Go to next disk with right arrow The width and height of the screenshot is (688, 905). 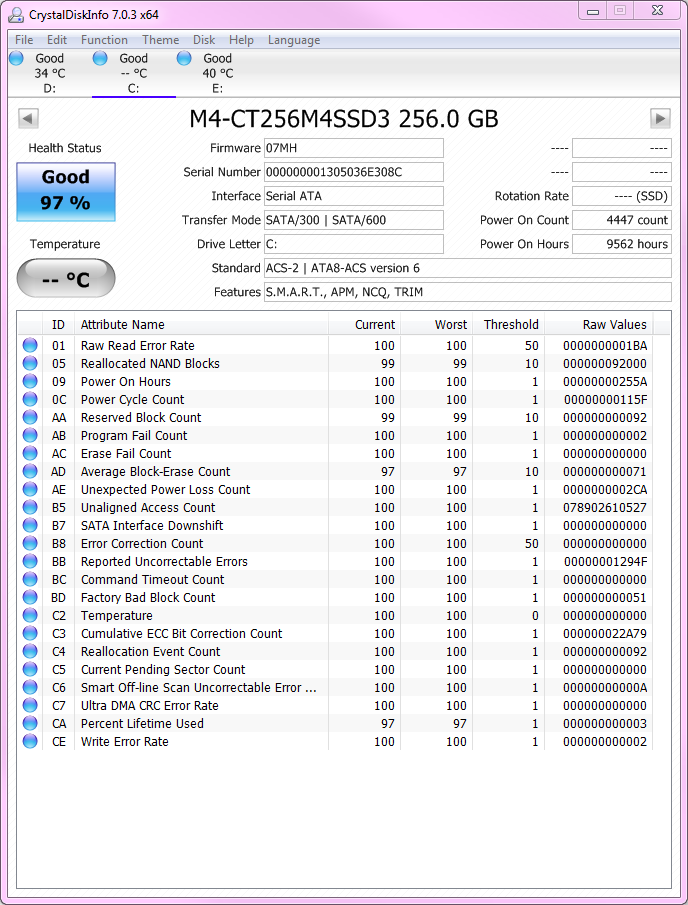tap(660, 118)
